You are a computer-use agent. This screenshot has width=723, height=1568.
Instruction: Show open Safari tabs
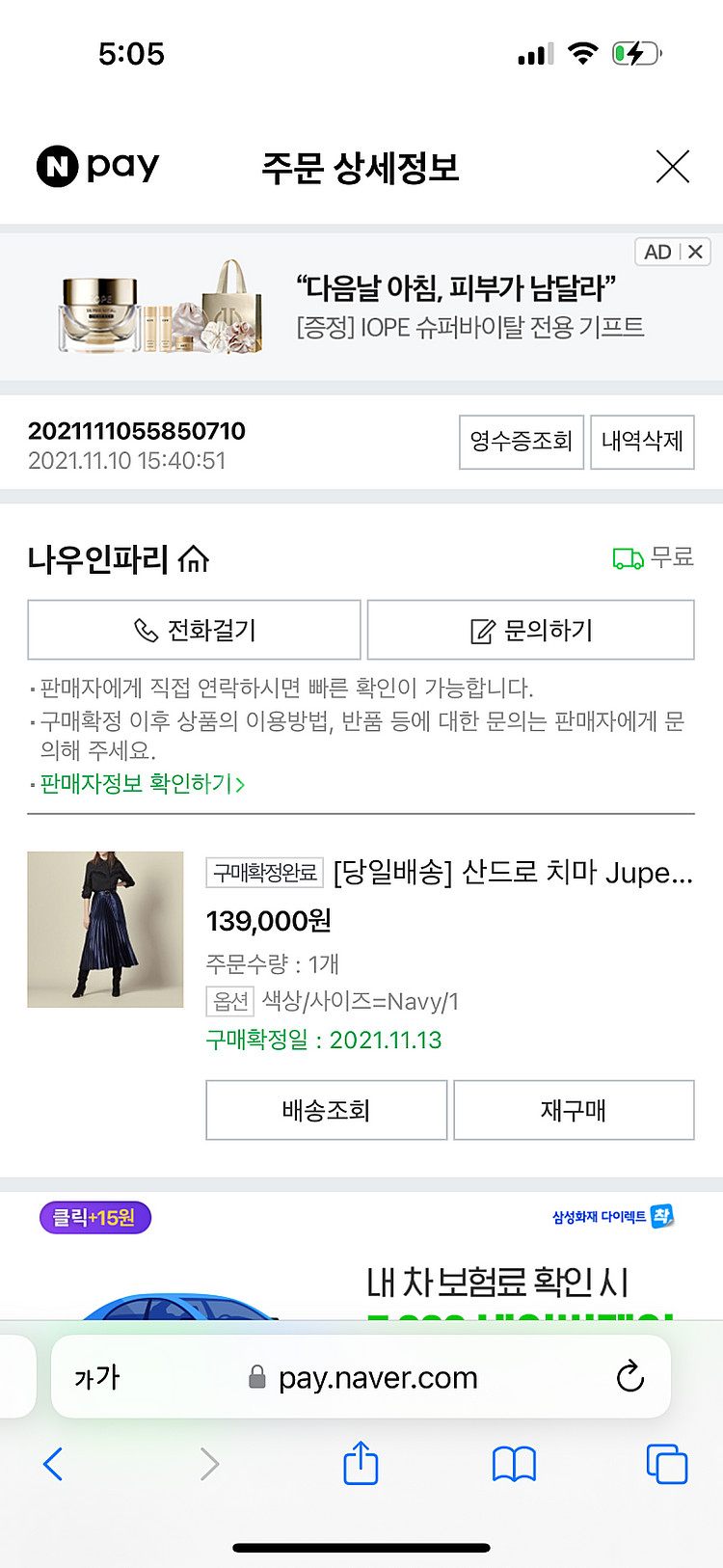point(666,1464)
